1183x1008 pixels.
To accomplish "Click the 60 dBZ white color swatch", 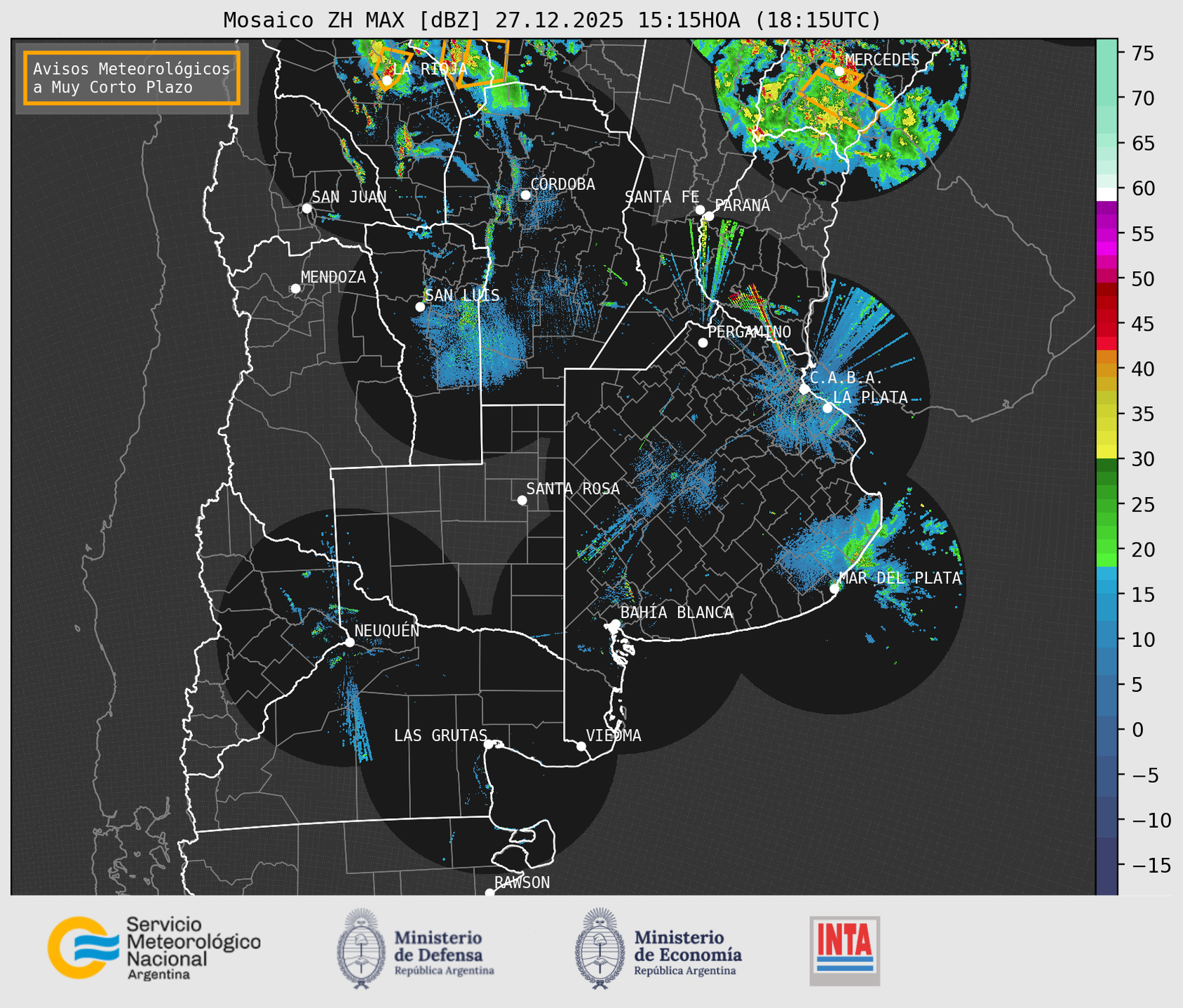I will point(1107,193).
